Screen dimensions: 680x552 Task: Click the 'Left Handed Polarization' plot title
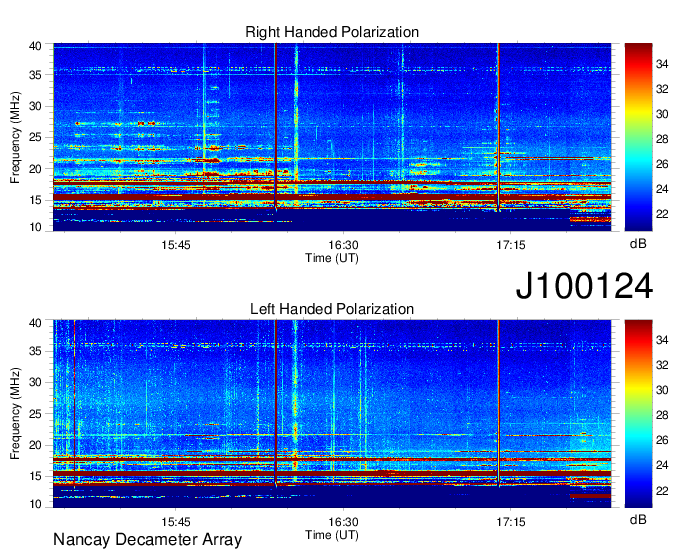332,309
